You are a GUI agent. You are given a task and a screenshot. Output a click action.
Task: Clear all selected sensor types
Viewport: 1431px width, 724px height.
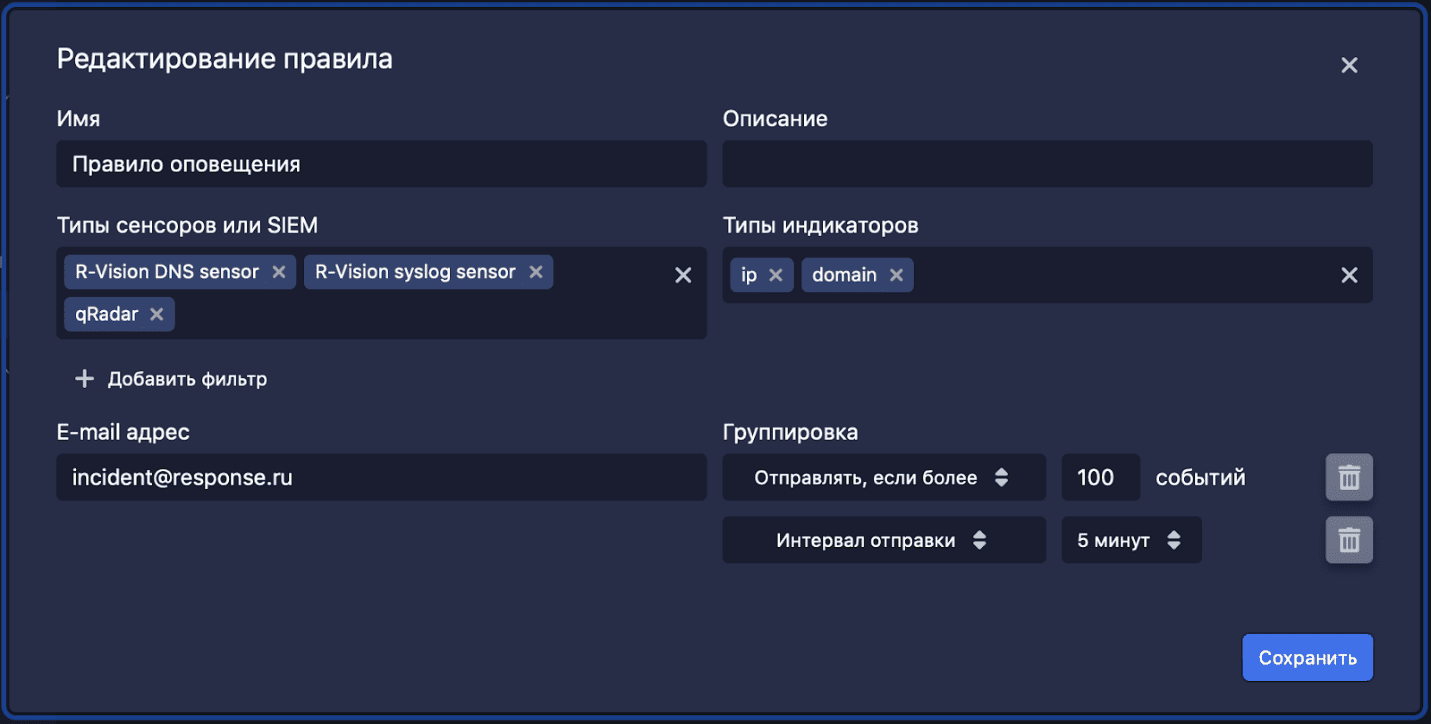(x=683, y=275)
